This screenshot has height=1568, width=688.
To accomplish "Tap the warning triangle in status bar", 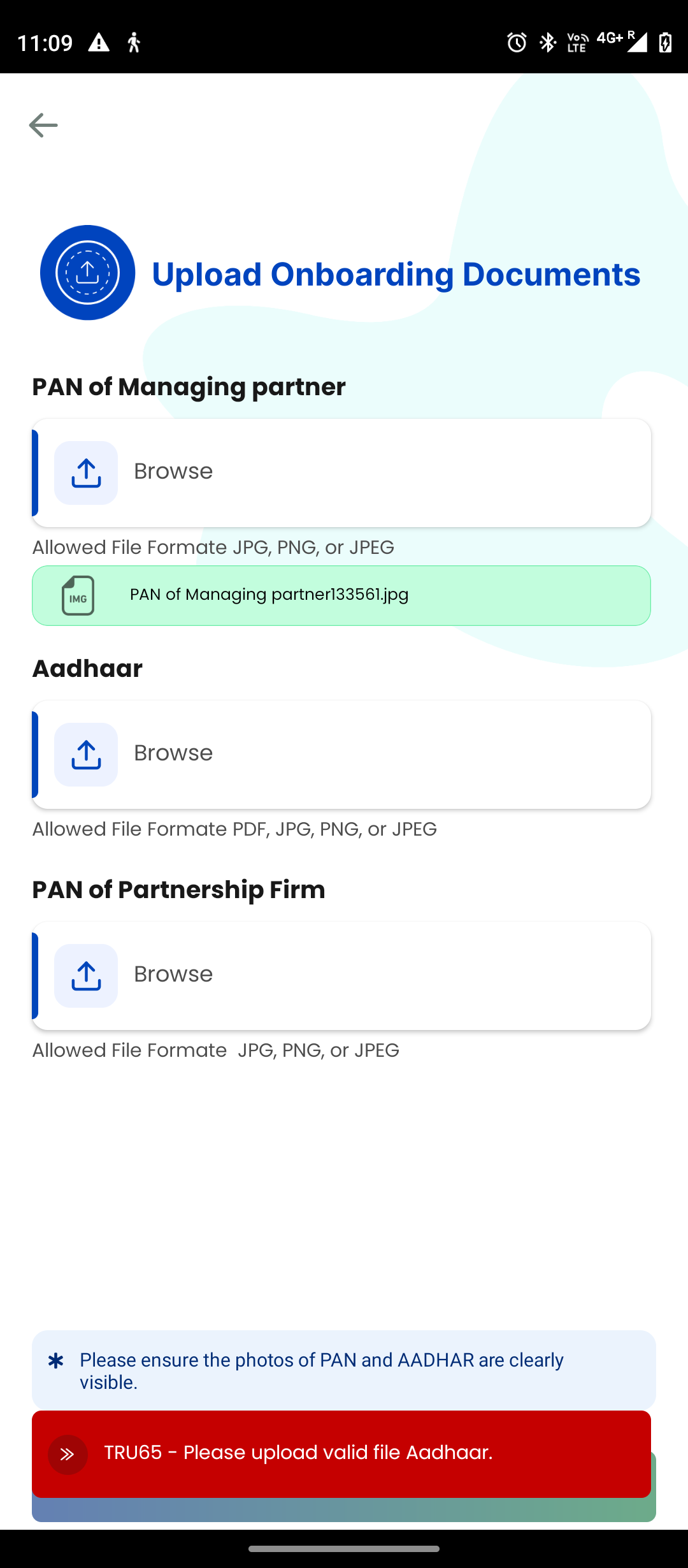I will click(x=99, y=43).
